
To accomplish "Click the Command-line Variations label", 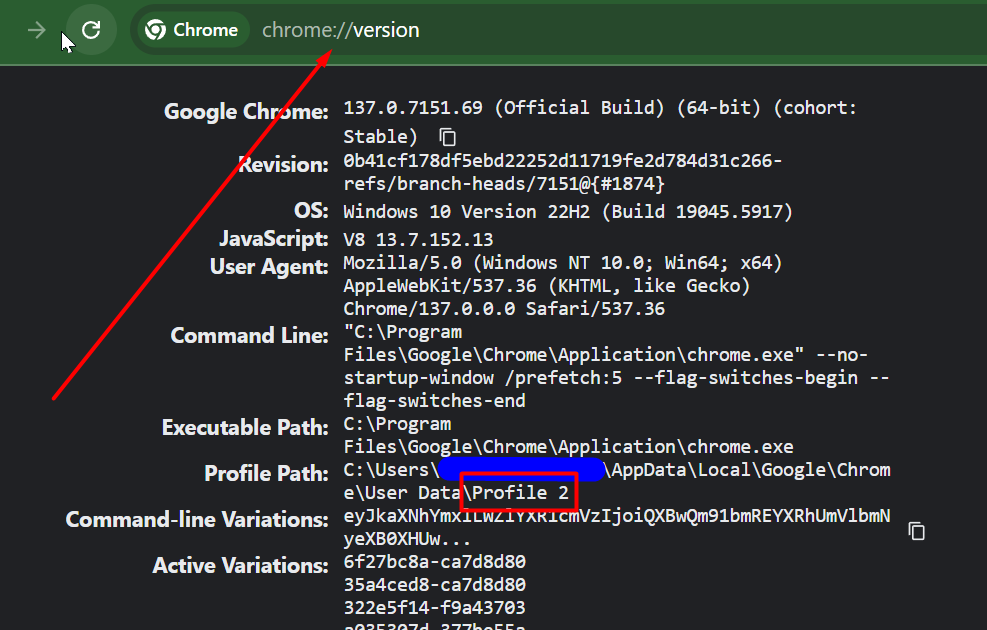I will pos(197,519).
